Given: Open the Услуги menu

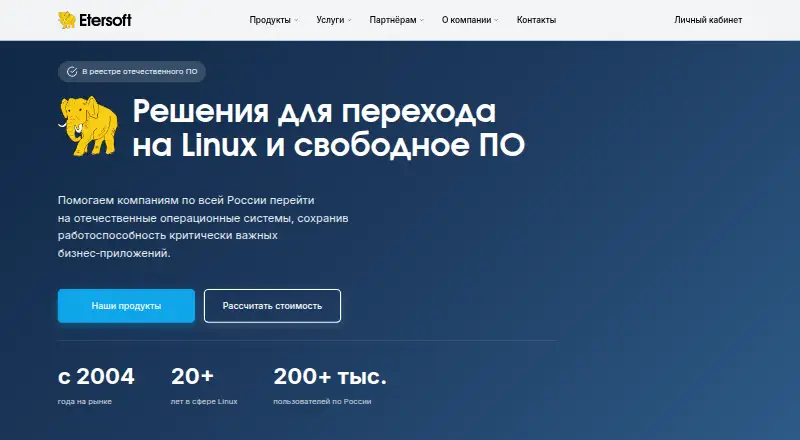Looking at the screenshot, I should click(330, 20).
